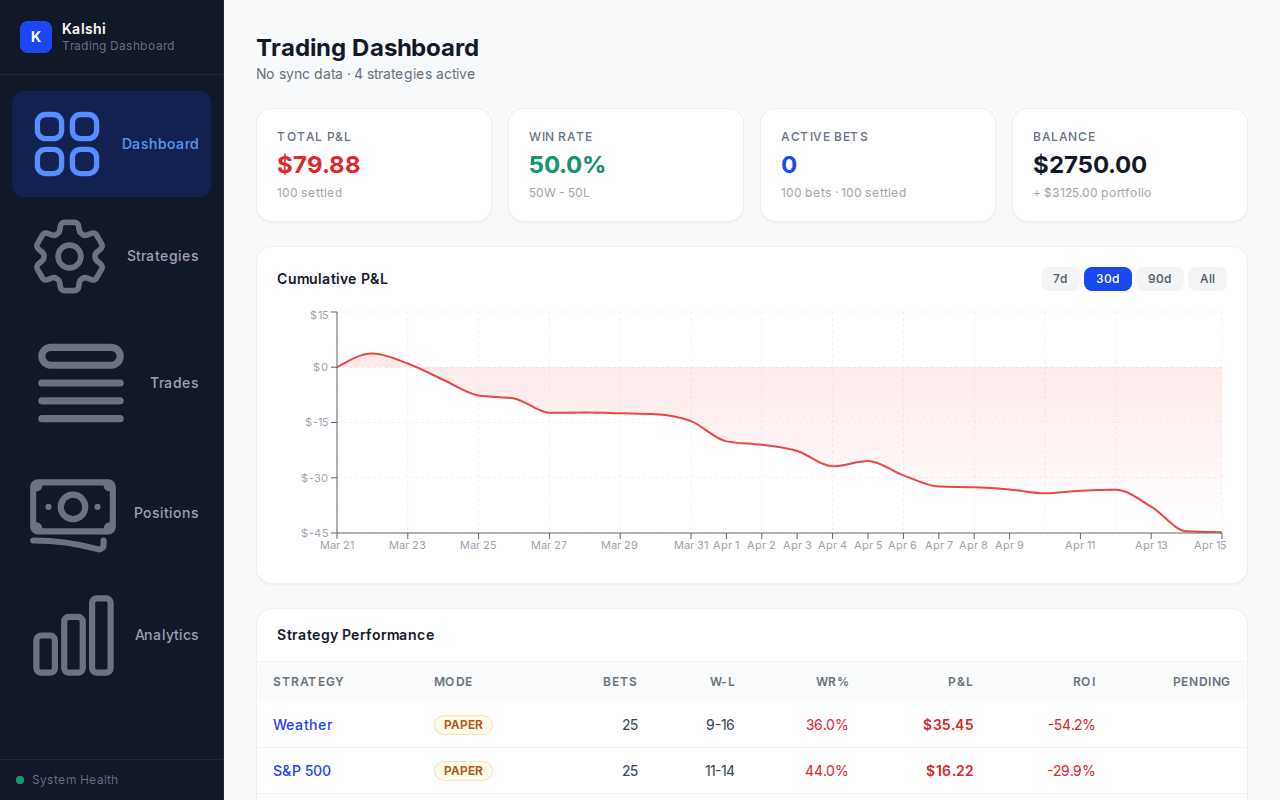
Task: Switch chart range to 90d
Action: point(1160,279)
